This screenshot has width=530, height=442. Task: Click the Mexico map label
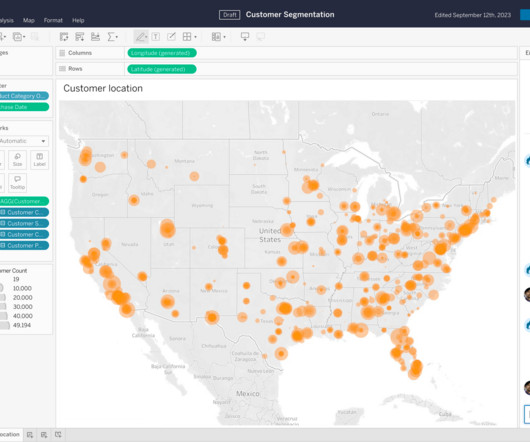click(x=248, y=394)
